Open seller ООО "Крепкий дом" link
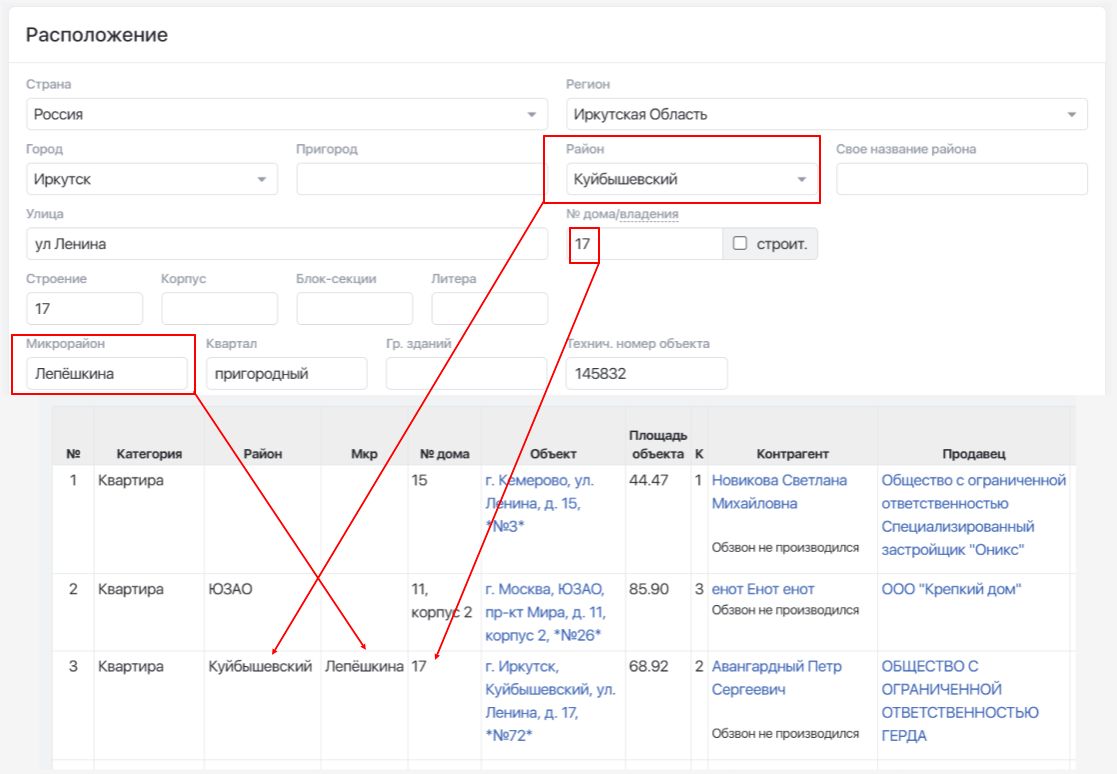Viewport: 1117px width, 774px height. click(951, 590)
